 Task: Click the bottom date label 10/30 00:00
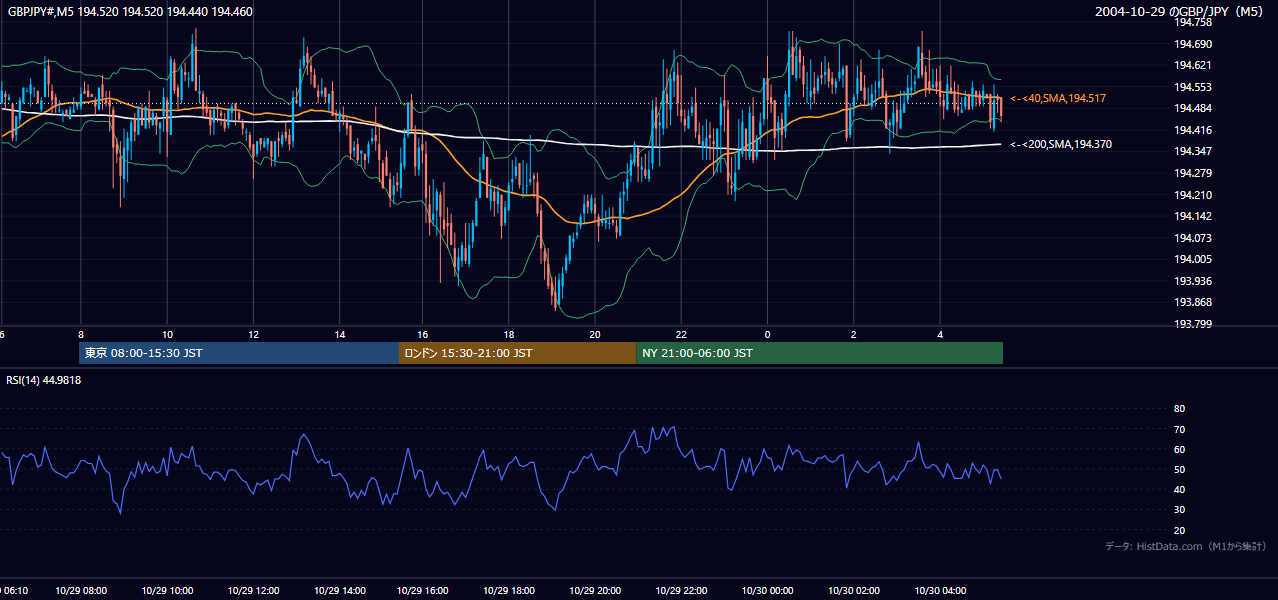click(x=767, y=591)
